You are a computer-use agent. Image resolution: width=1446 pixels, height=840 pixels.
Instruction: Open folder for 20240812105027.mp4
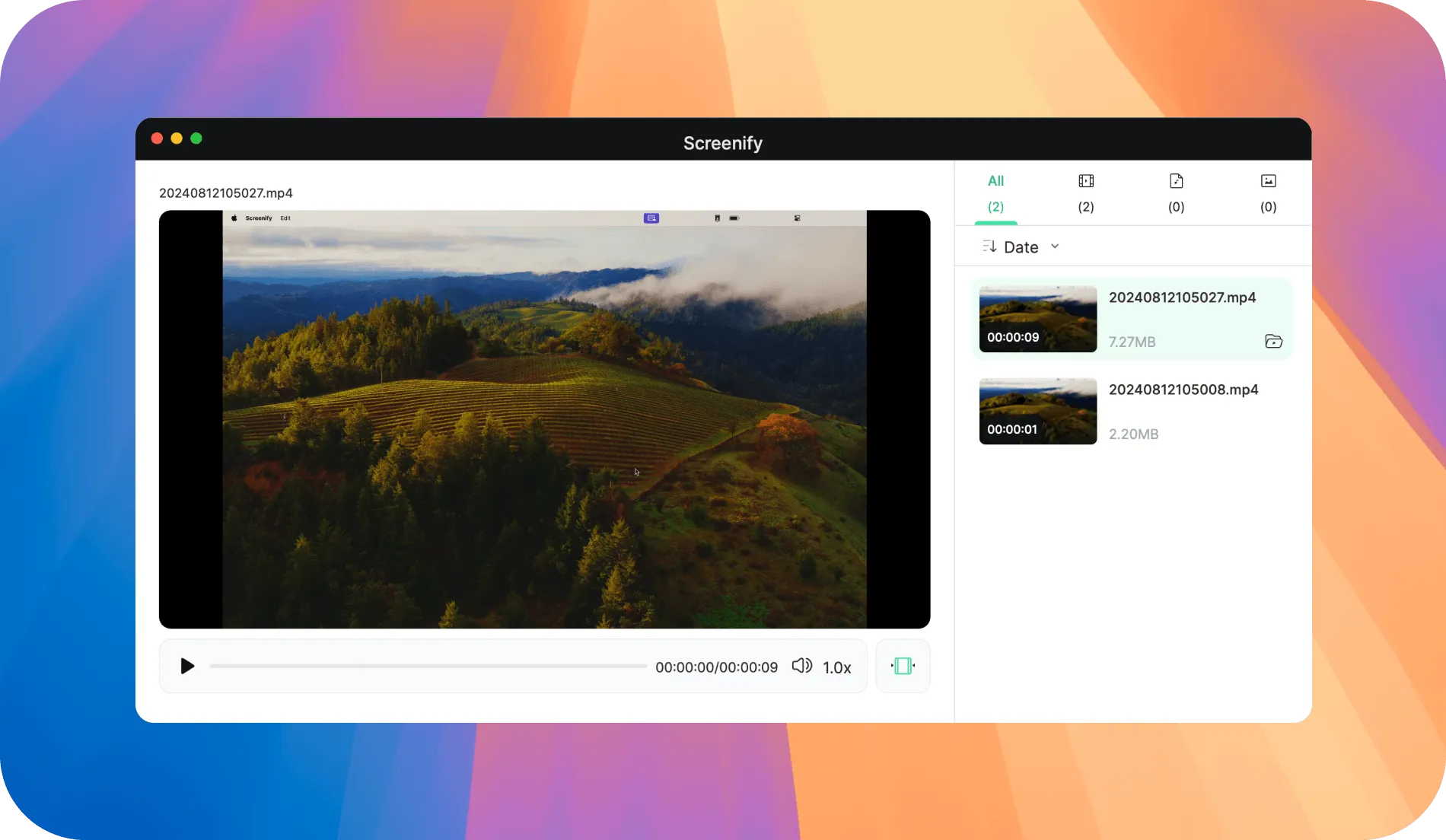tap(1273, 342)
